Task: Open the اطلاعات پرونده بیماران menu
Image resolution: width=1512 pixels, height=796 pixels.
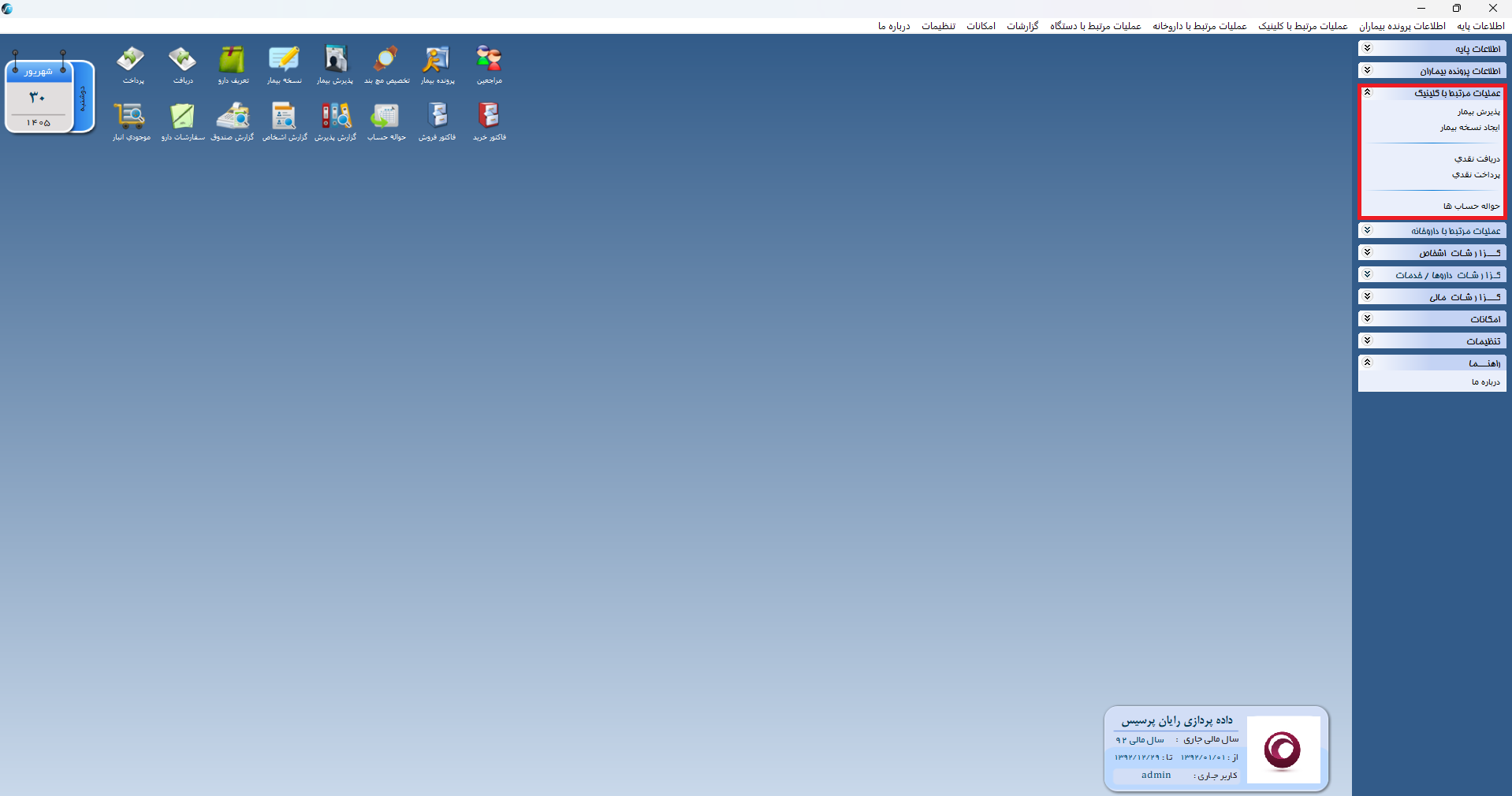Action: [x=1402, y=26]
